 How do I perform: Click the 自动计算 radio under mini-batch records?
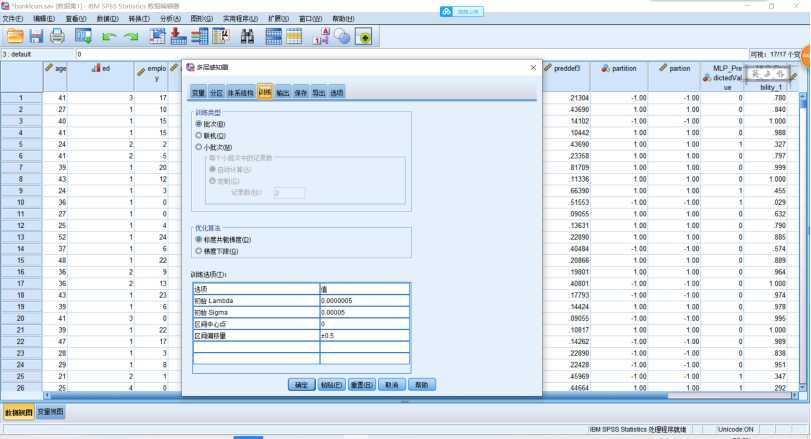[212, 170]
